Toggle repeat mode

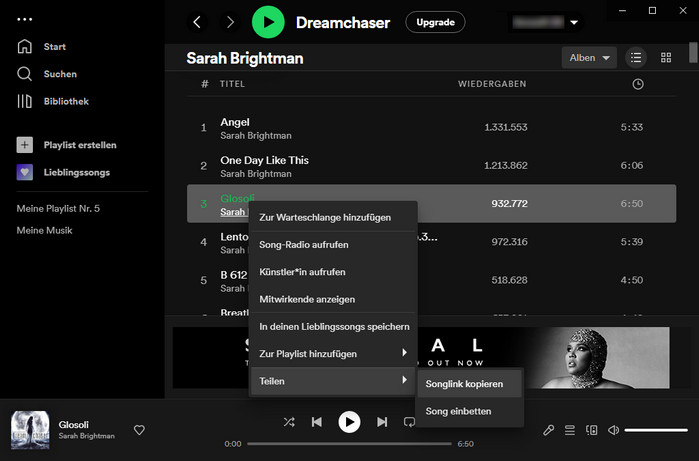point(409,422)
